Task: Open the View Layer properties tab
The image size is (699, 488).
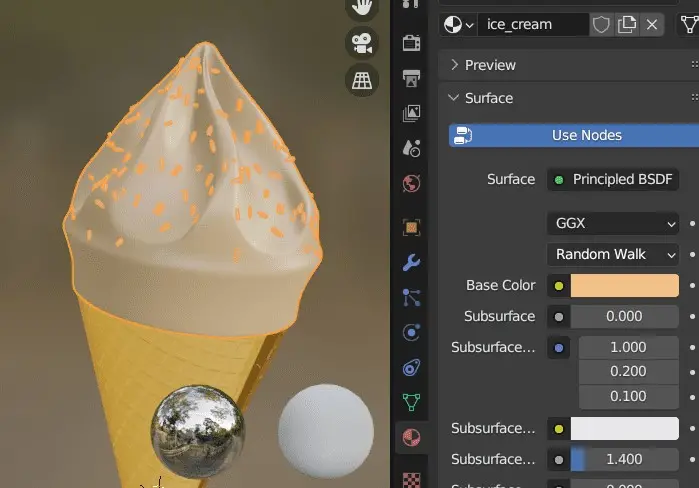Action: tap(411, 113)
